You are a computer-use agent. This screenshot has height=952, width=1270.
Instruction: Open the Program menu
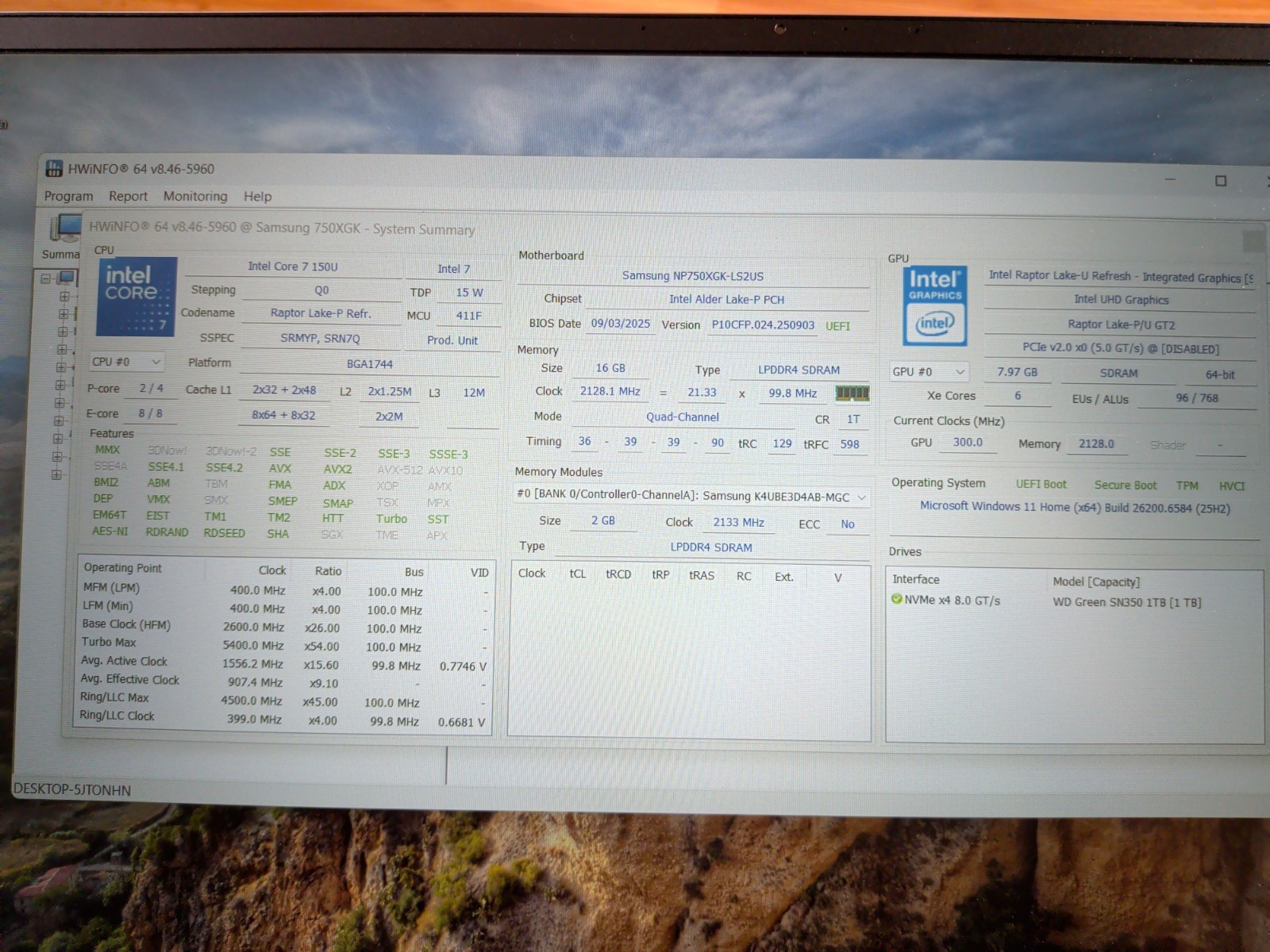click(x=68, y=196)
